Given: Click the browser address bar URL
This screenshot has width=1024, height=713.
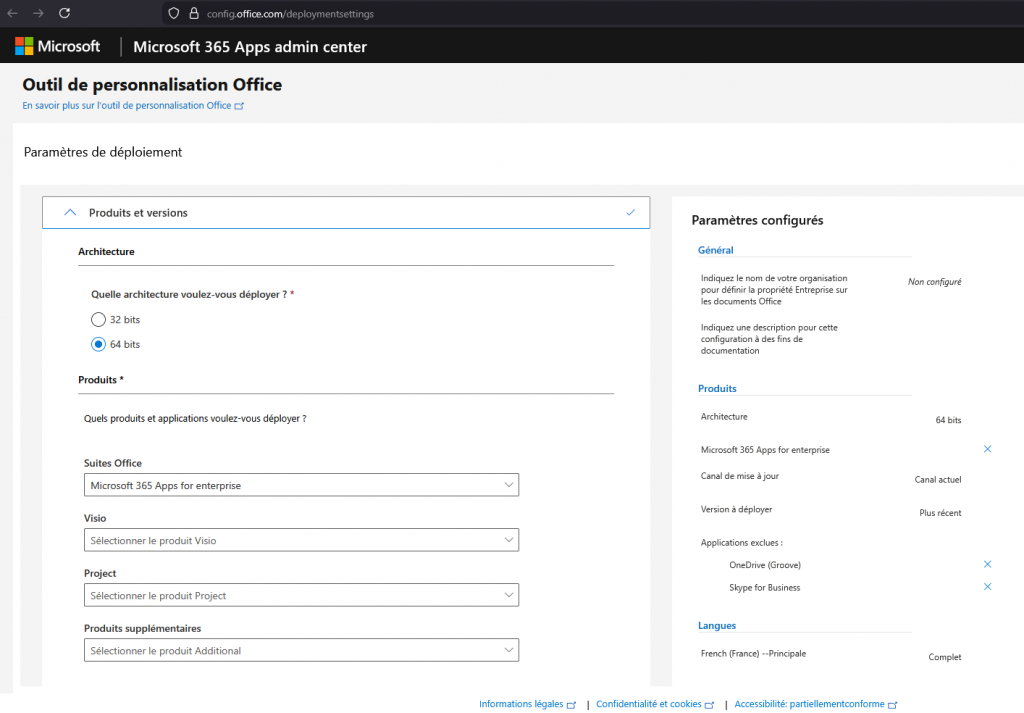Looking at the screenshot, I should coord(290,14).
